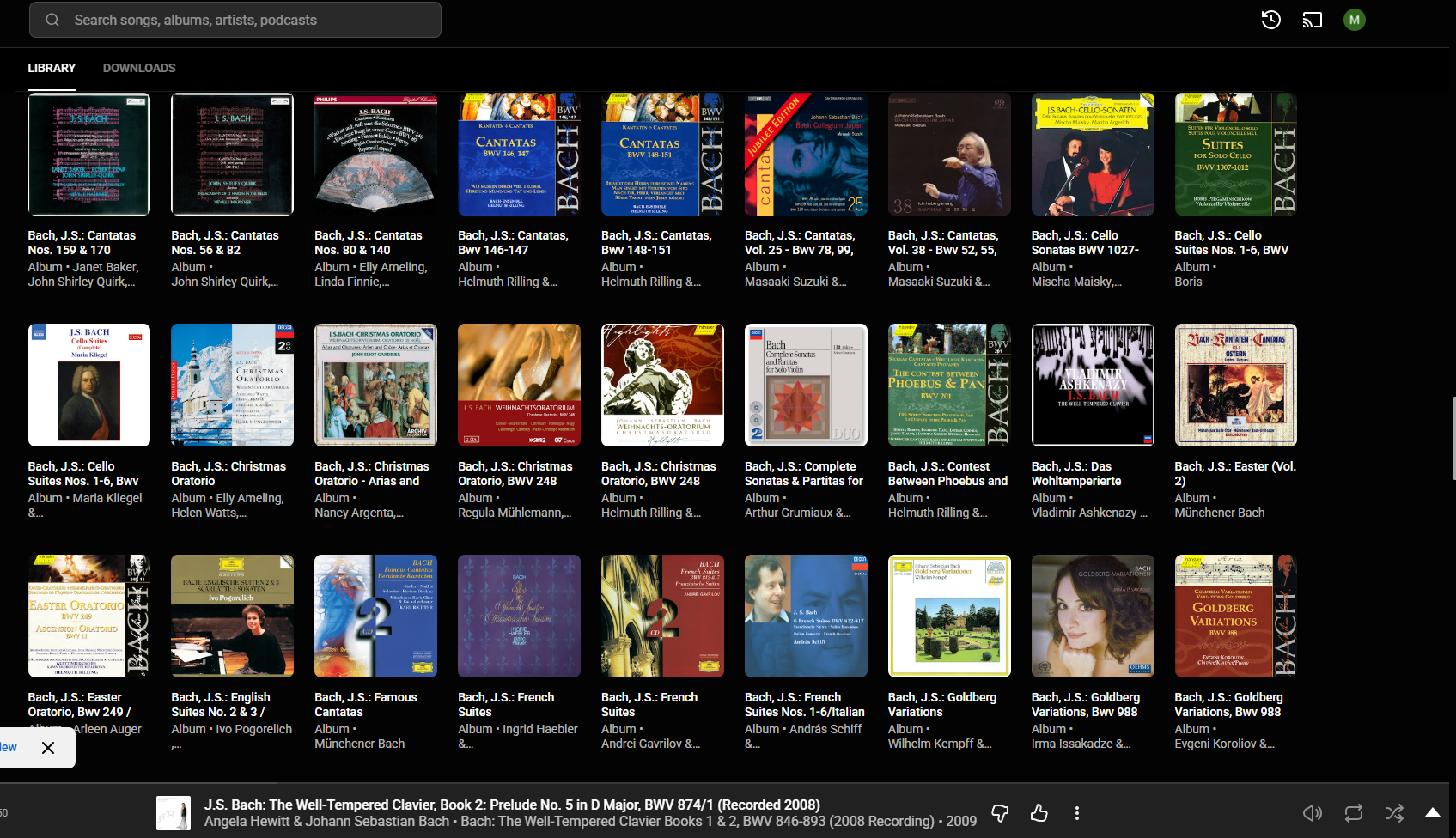Expand the player page with the up arrow
Screen dimensions: 1456x838
(x=1433, y=813)
